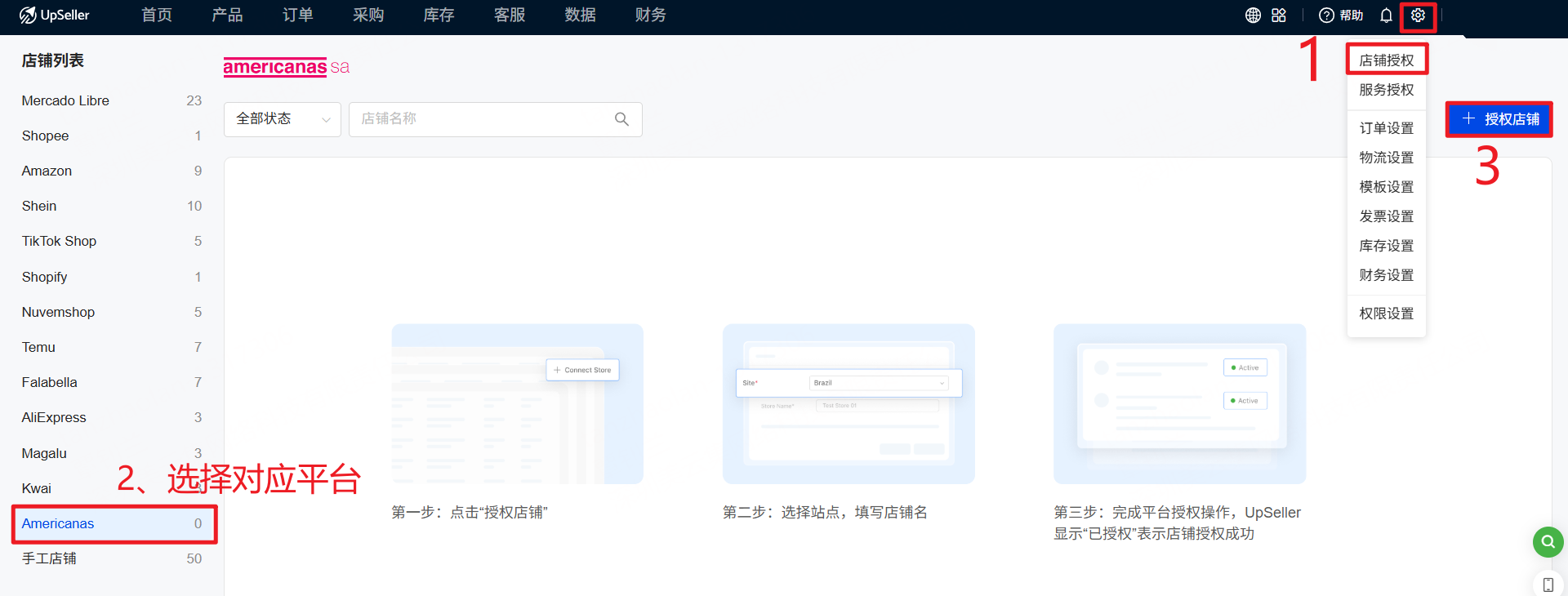
Task: Open 订单设置 from the dropdown menu
Action: (1386, 128)
